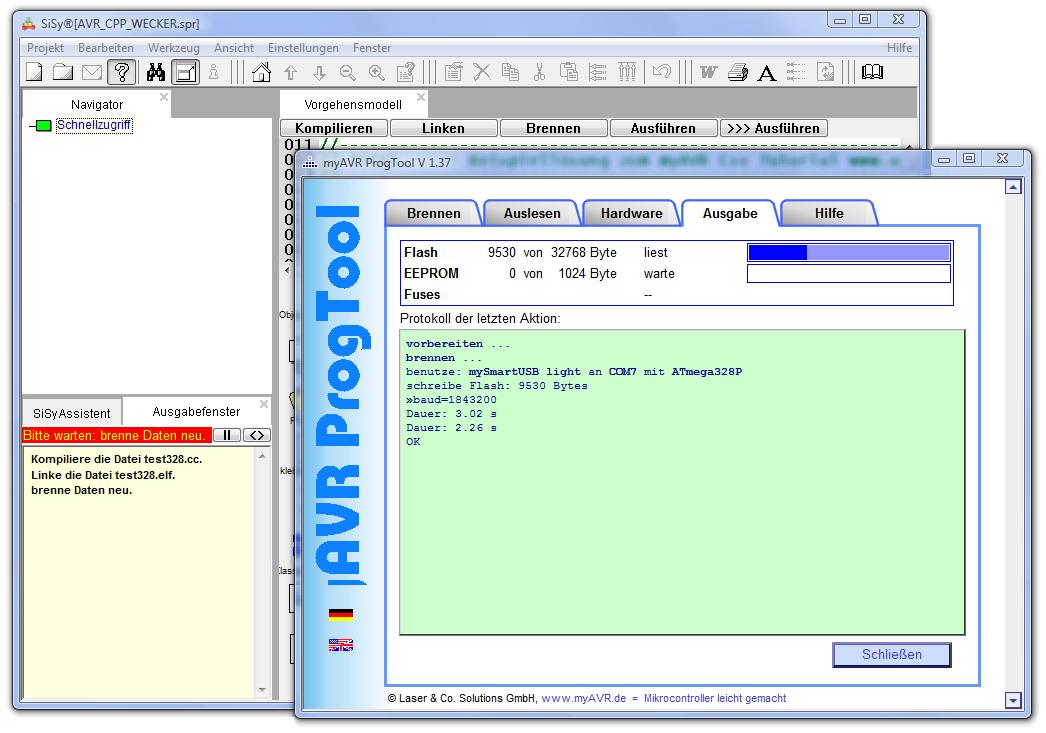Viewport: 1046px width, 733px height.
Task: Click the open folder toolbar icon
Action: [63, 72]
